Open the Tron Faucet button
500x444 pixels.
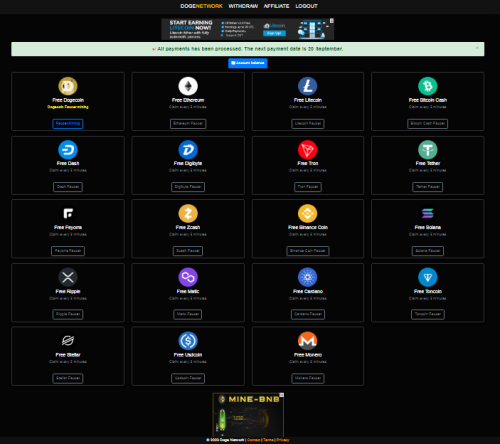point(308,187)
